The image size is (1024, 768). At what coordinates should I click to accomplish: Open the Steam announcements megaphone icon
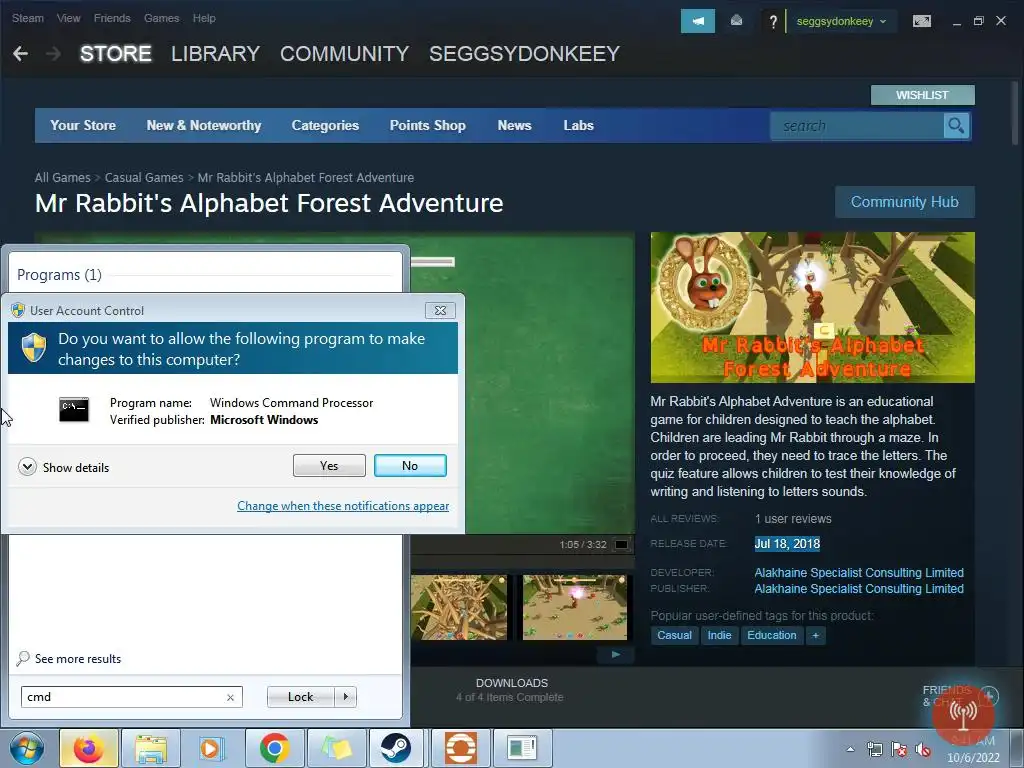[x=697, y=21]
